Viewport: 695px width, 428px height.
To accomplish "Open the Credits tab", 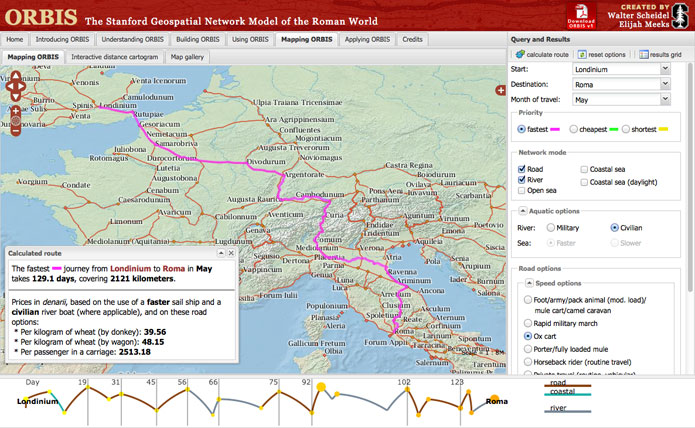I will pyautogui.click(x=412, y=39).
